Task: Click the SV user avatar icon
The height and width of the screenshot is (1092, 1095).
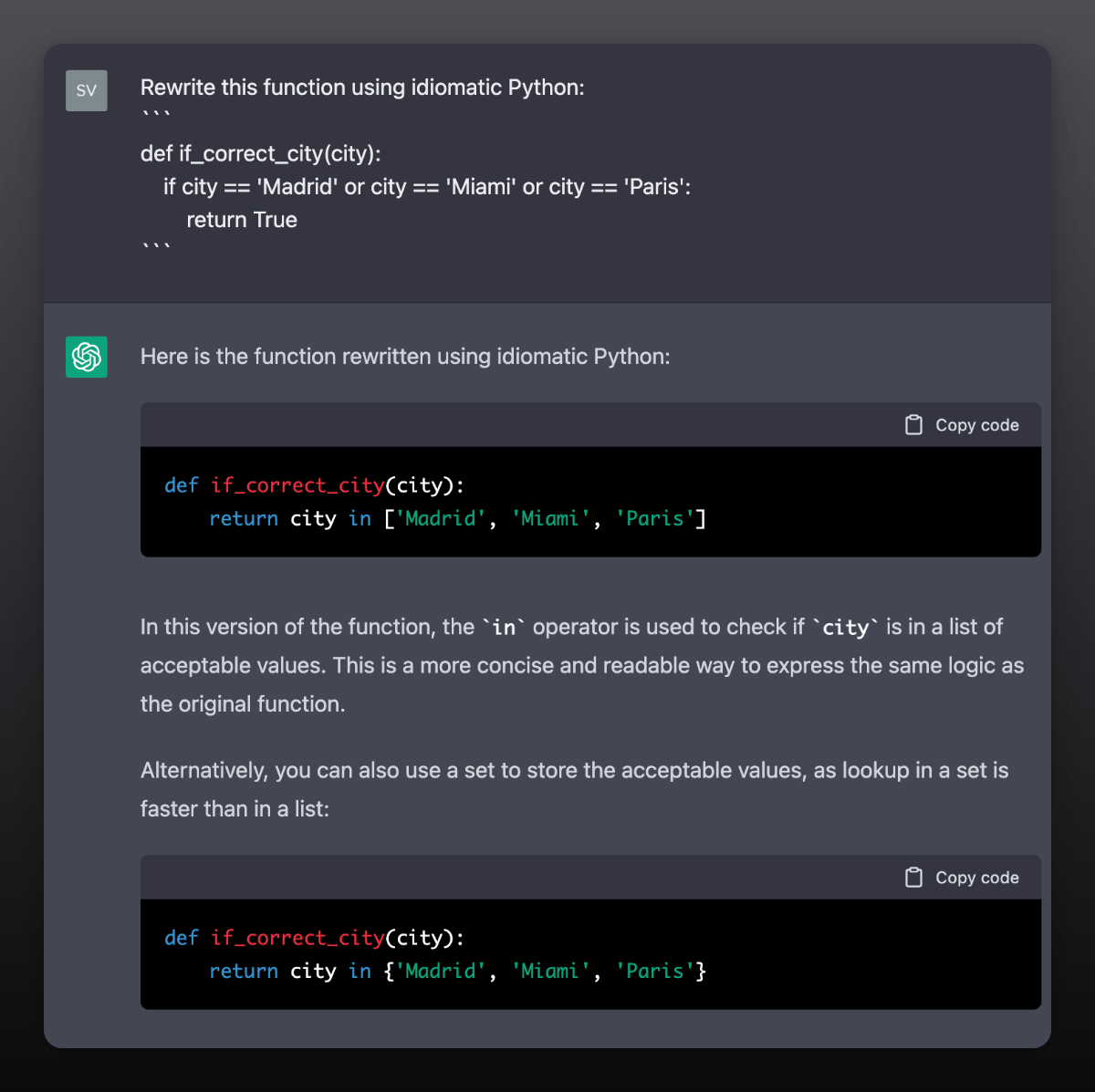Action: click(x=86, y=90)
